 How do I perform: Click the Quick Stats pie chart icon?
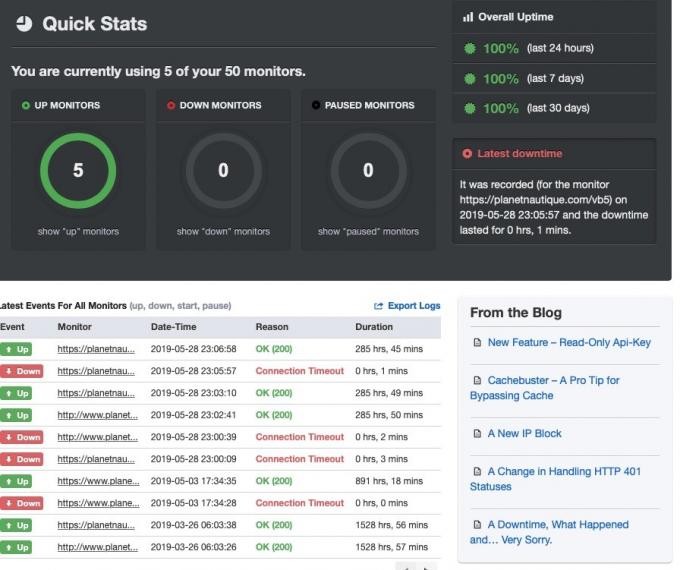(22, 24)
